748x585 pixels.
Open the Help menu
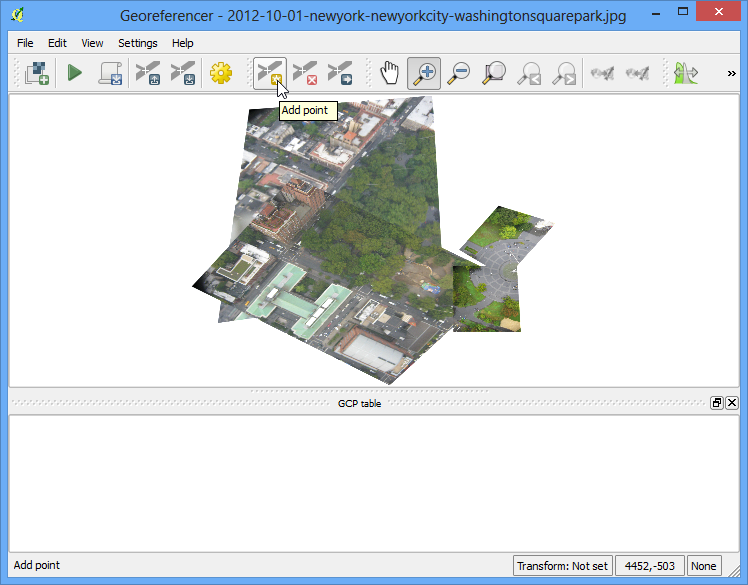point(182,43)
